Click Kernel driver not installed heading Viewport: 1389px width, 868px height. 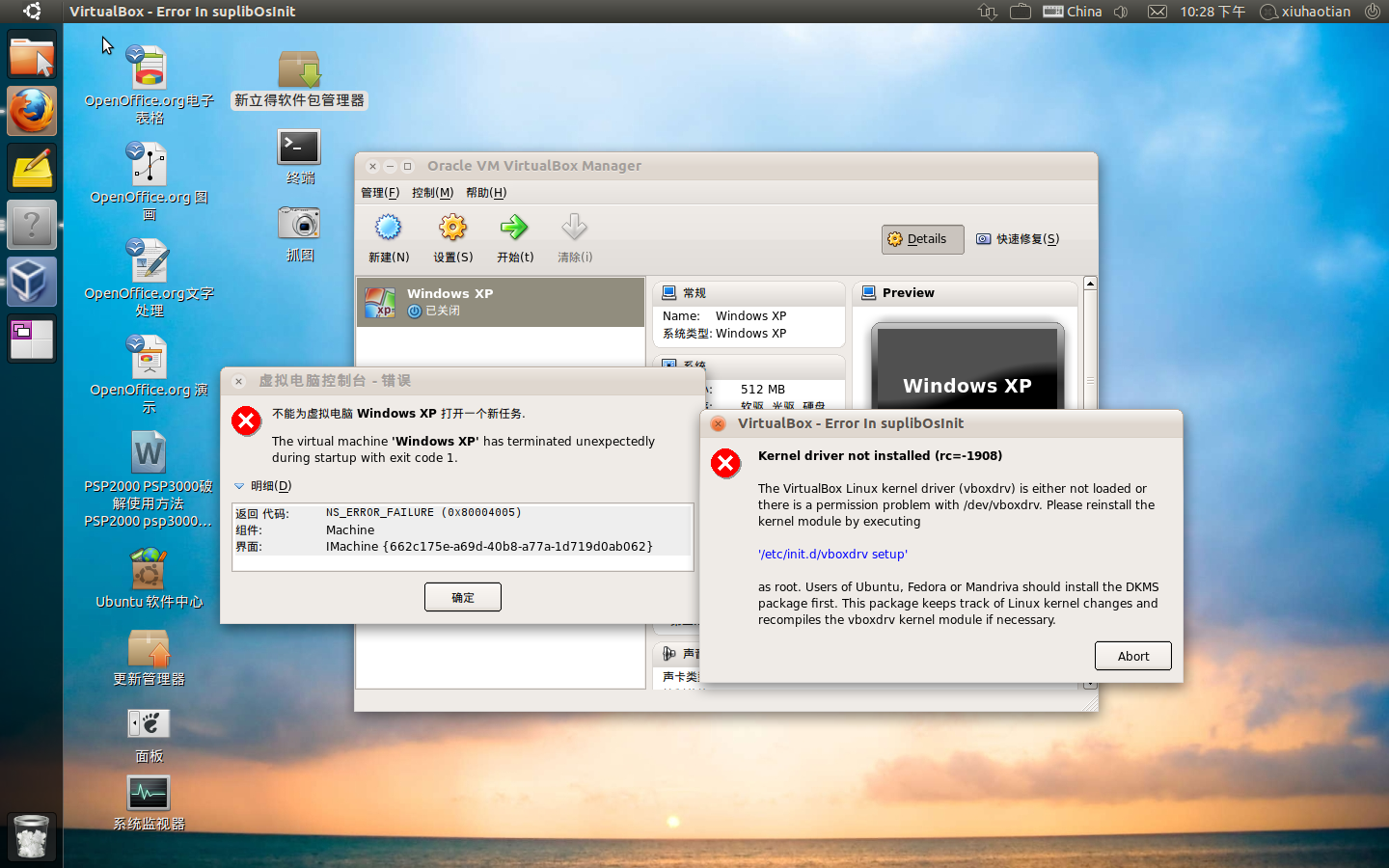pos(880,456)
